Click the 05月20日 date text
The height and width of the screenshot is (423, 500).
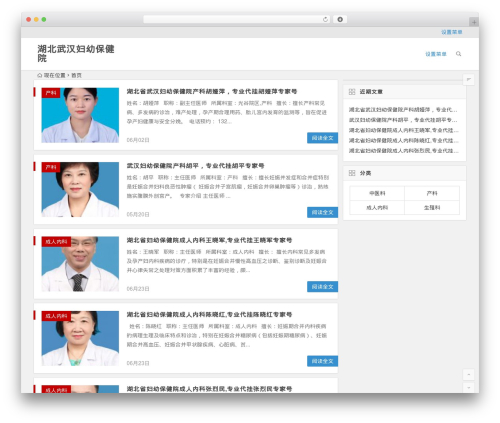coord(138,214)
